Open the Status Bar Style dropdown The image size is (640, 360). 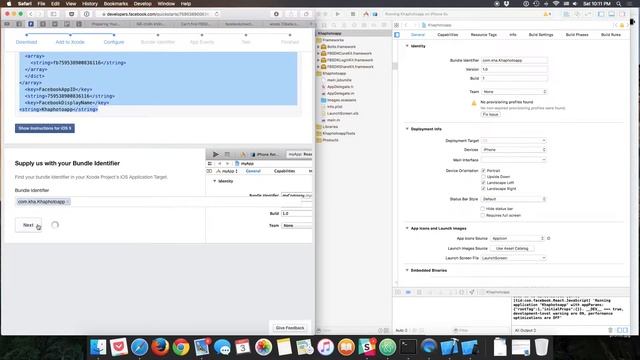click(x=514, y=199)
